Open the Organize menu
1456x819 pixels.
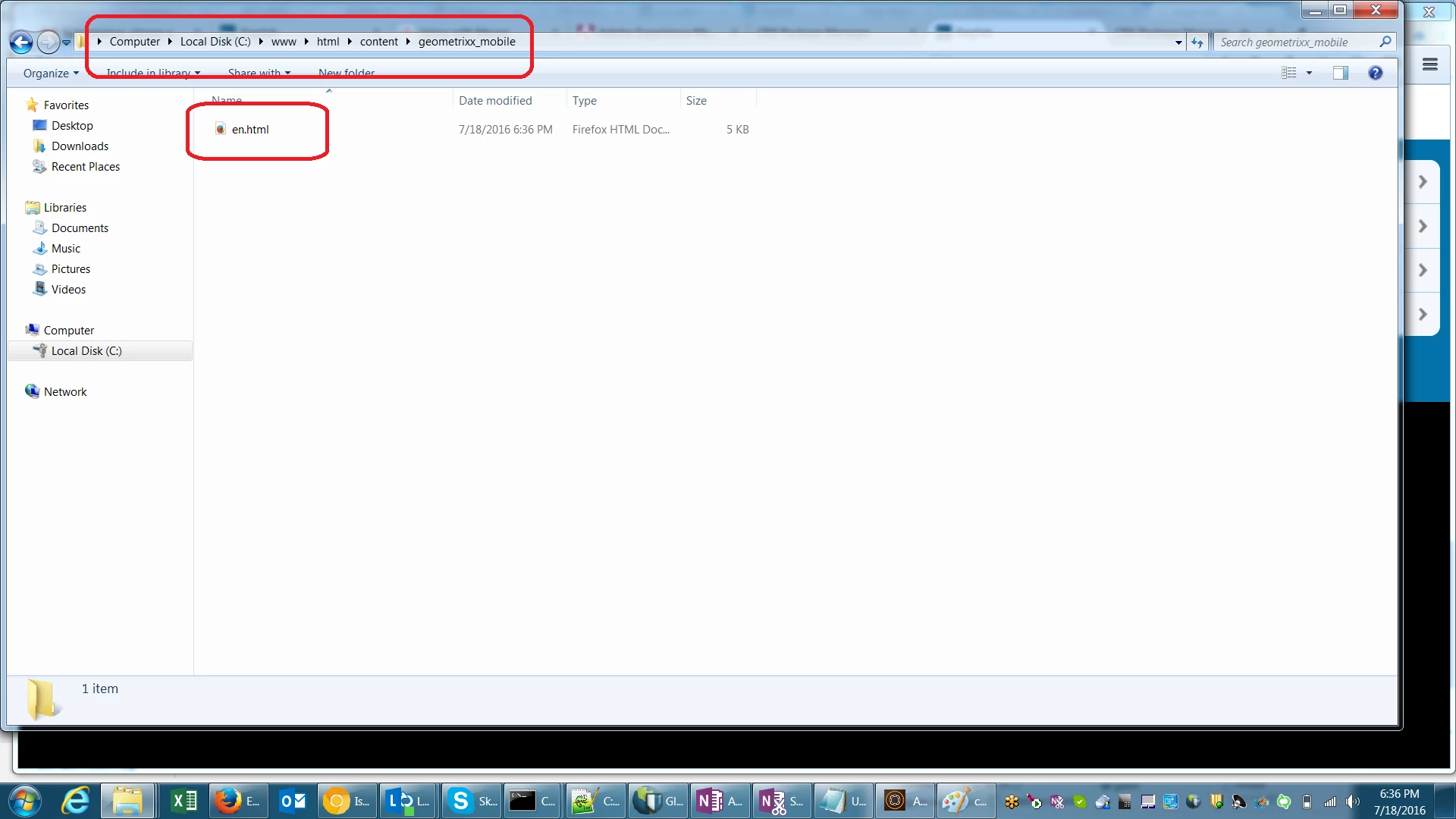pyautogui.click(x=50, y=73)
